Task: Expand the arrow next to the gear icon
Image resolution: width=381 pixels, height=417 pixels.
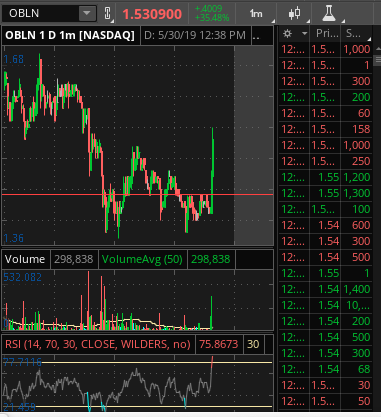Action: tap(304, 33)
